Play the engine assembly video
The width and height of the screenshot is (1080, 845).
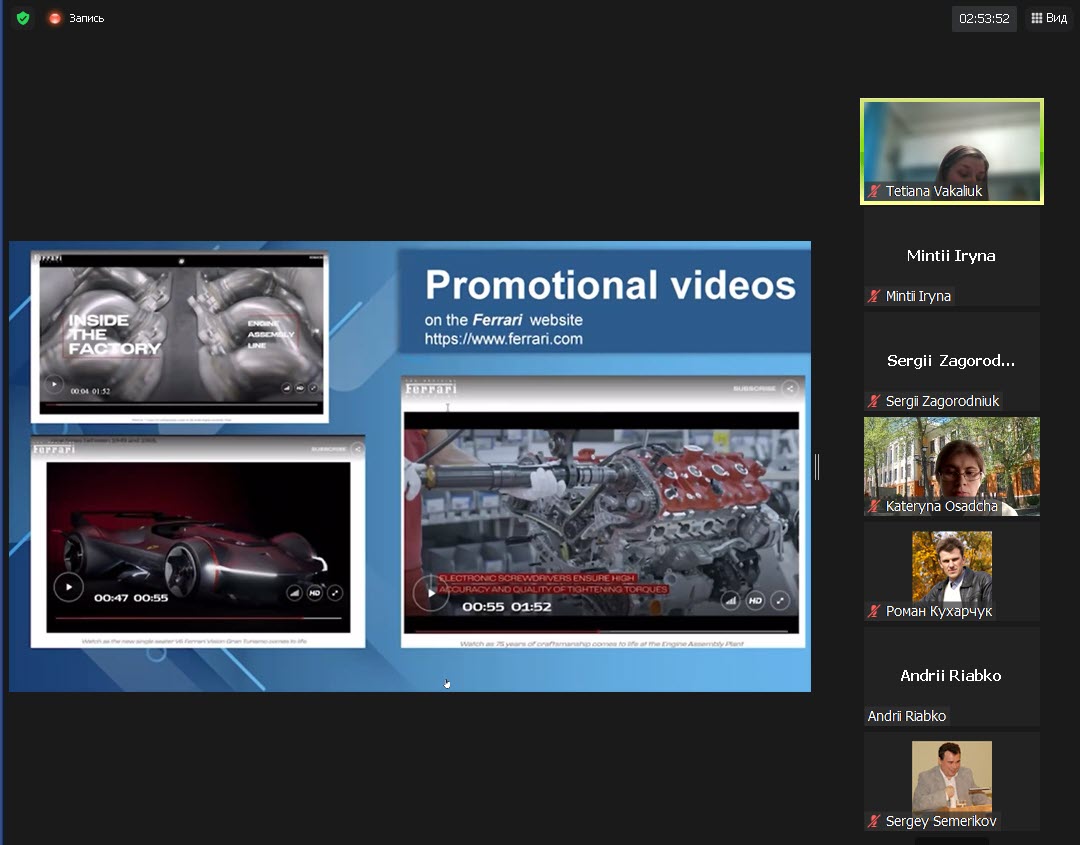click(x=430, y=593)
